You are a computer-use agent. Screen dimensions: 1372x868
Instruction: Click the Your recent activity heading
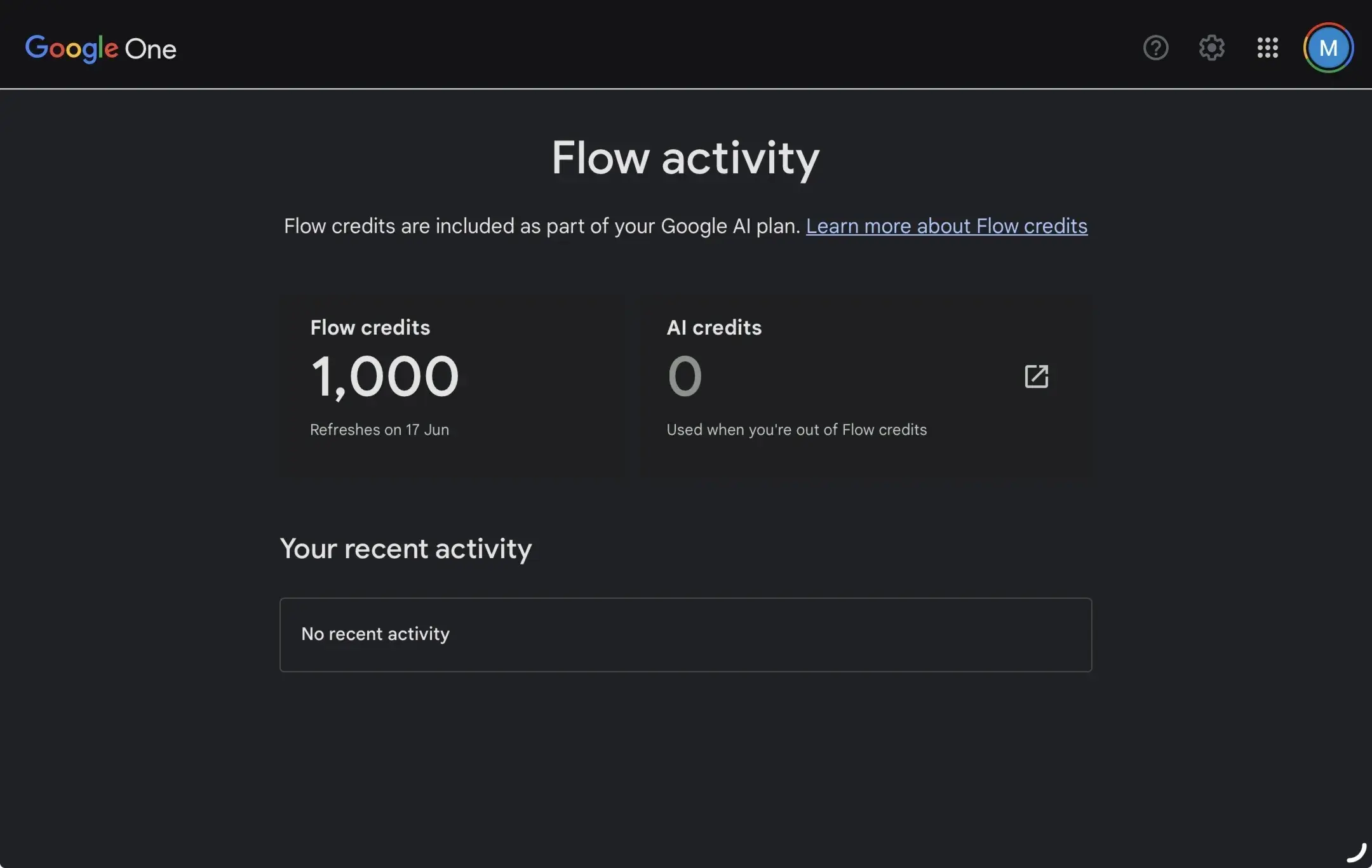406,549
